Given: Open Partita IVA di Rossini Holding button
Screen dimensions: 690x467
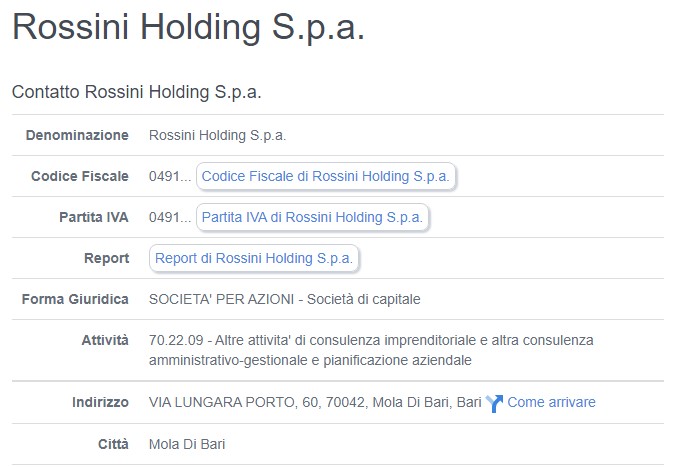Looking at the screenshot, I should pyautogui.click(x=312, y=217).
